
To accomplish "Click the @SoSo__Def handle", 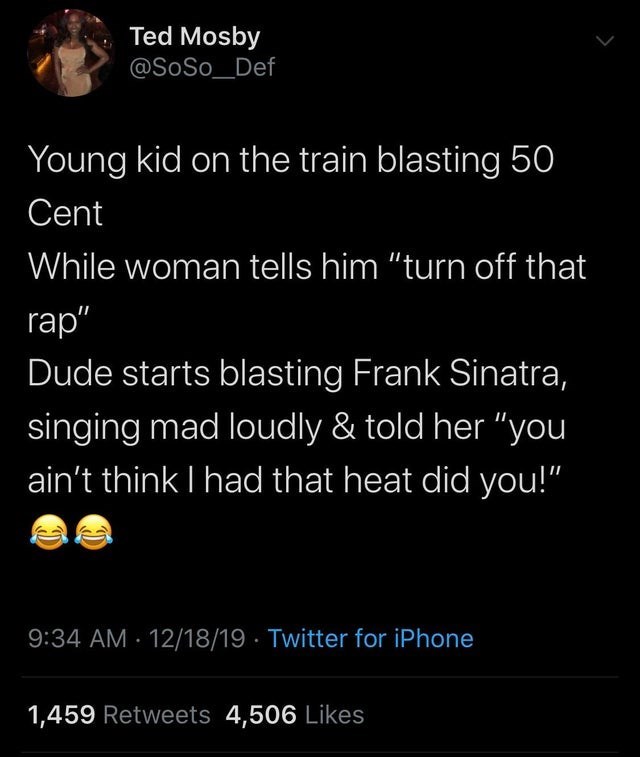I will 201,68.
